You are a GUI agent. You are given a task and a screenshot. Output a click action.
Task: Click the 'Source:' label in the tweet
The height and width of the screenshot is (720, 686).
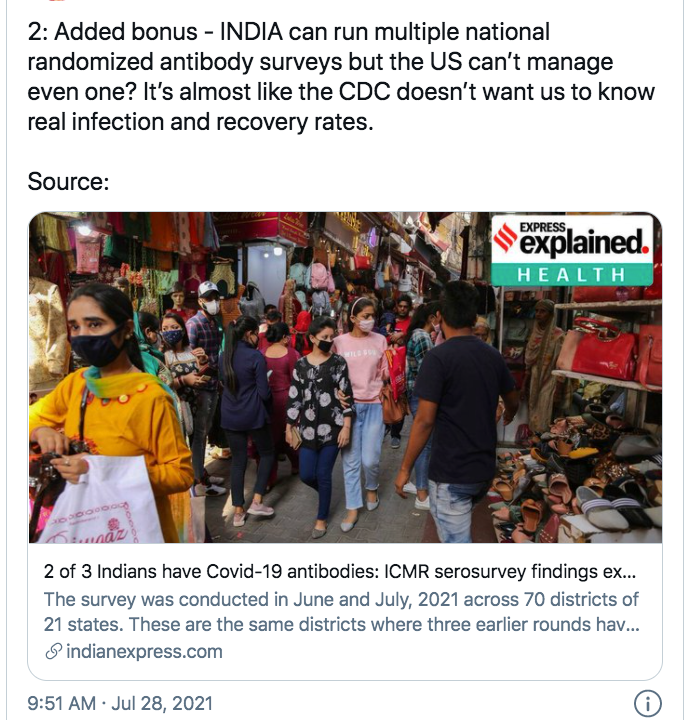68,182
